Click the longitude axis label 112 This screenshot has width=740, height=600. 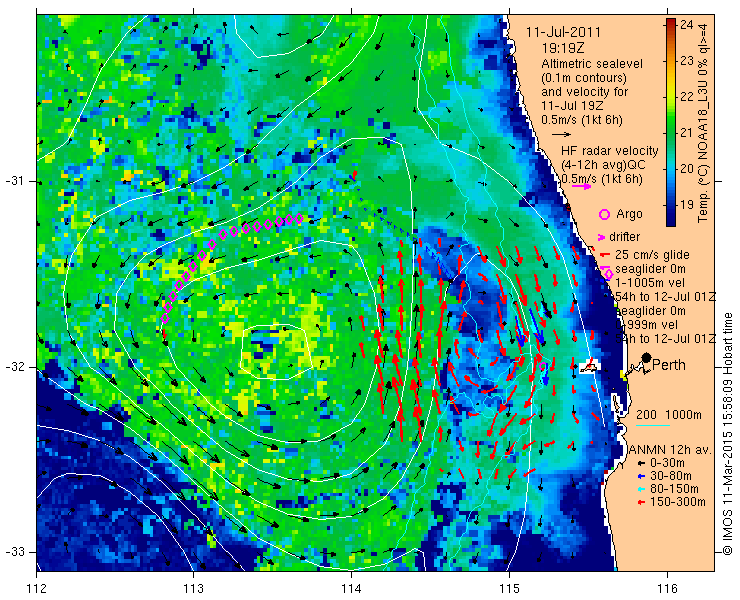click(36, 589)
